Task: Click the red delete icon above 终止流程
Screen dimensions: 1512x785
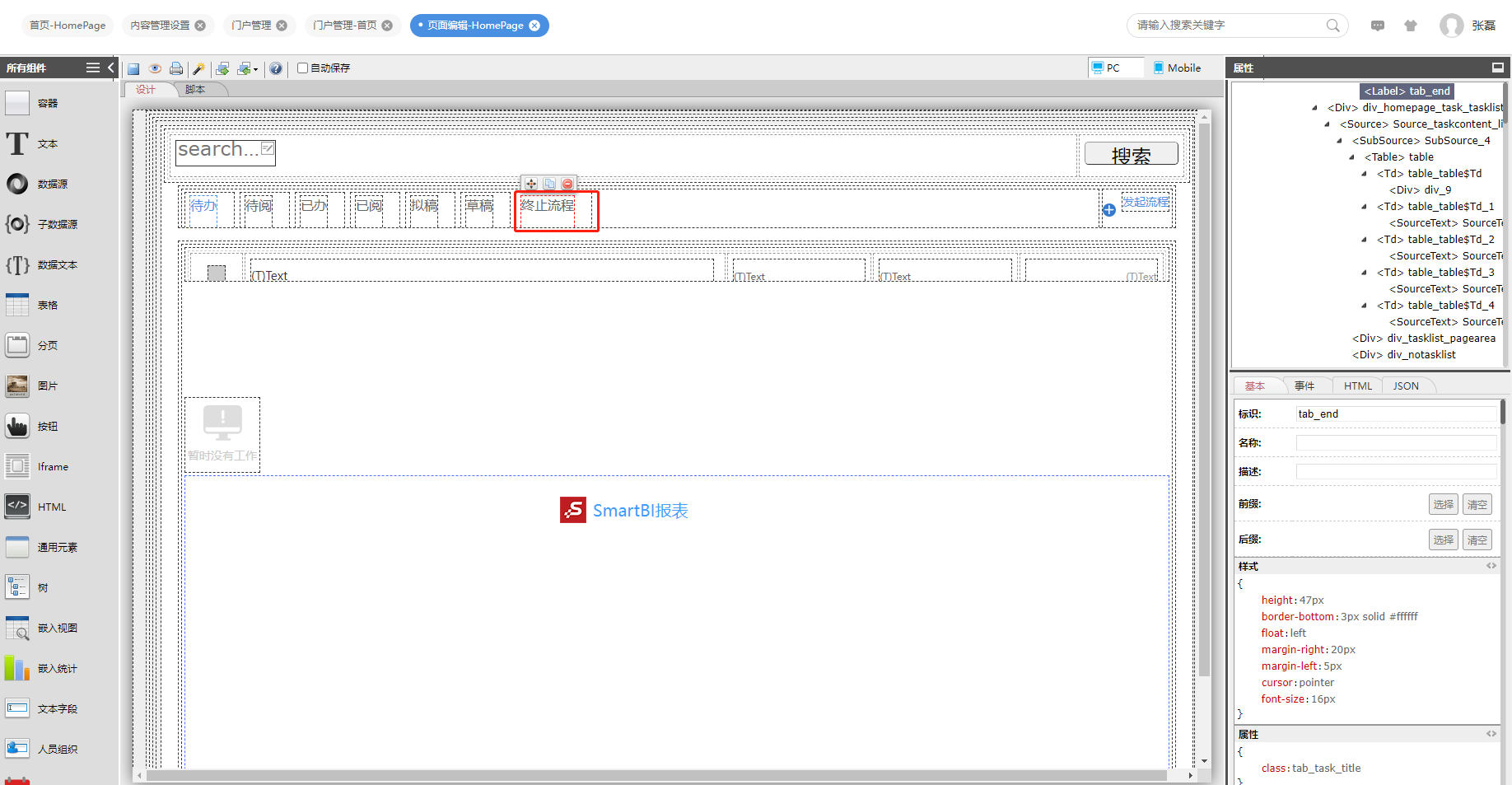Action: [567, 184]
